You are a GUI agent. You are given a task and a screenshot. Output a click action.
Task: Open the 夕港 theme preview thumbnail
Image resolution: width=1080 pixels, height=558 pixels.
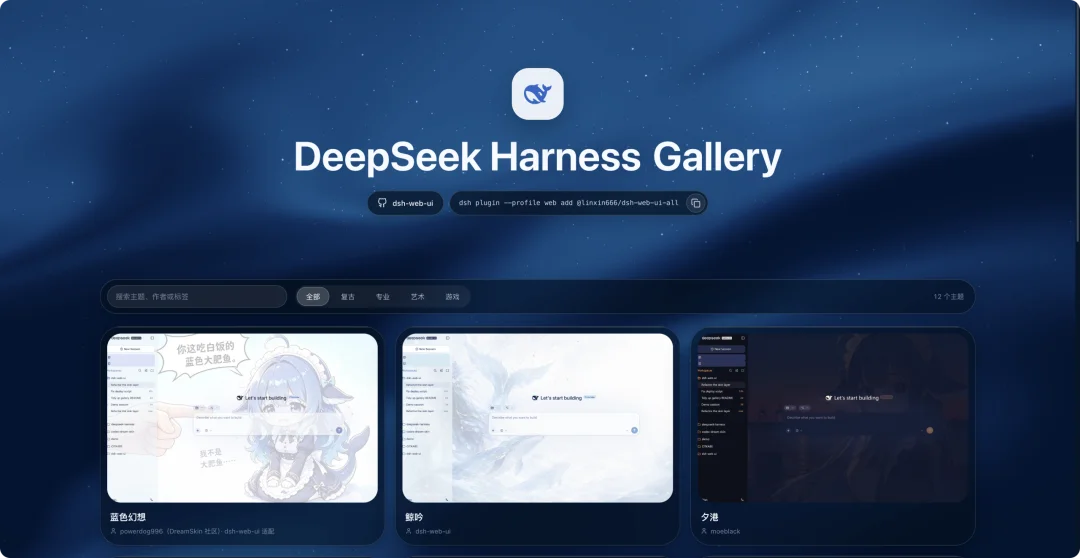tap(833, 418)
